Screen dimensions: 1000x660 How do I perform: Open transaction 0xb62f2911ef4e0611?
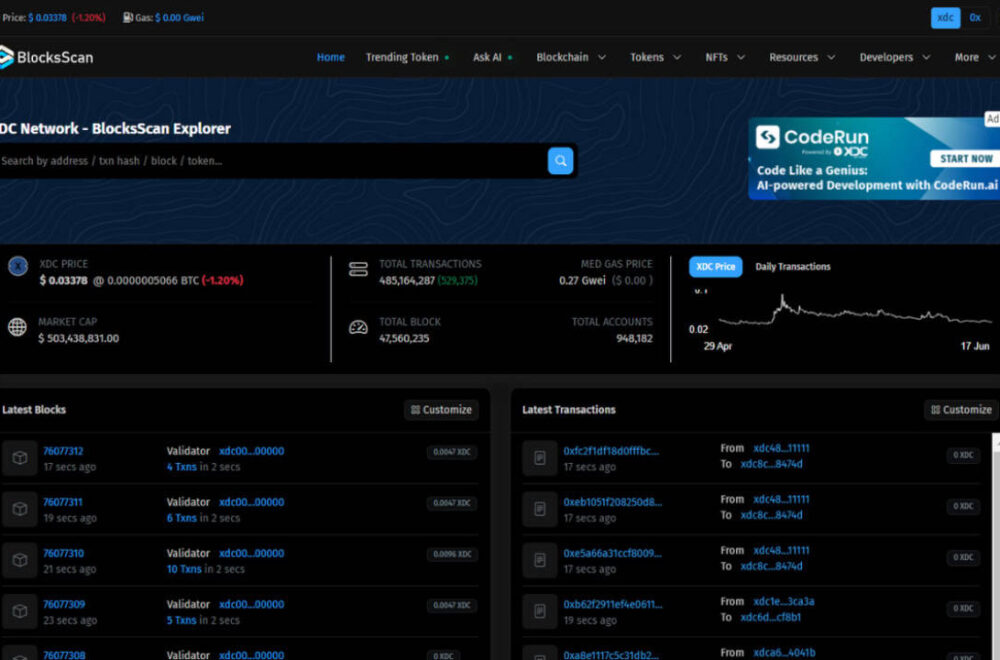(613, 604)
